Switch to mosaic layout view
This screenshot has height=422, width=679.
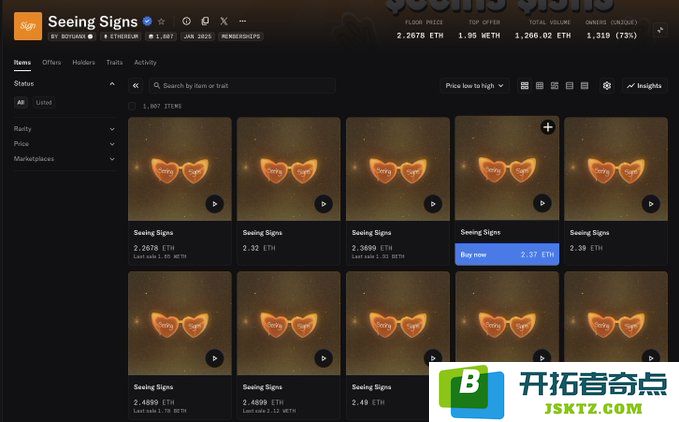click(x=554, y=86)
